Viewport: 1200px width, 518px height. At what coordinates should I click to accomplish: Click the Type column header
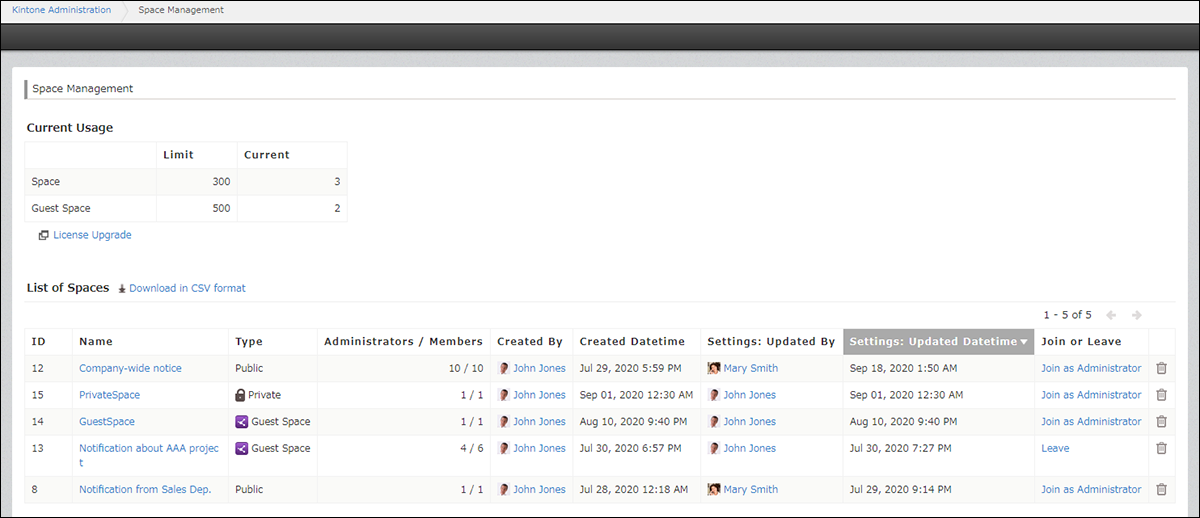coord(249,342)
